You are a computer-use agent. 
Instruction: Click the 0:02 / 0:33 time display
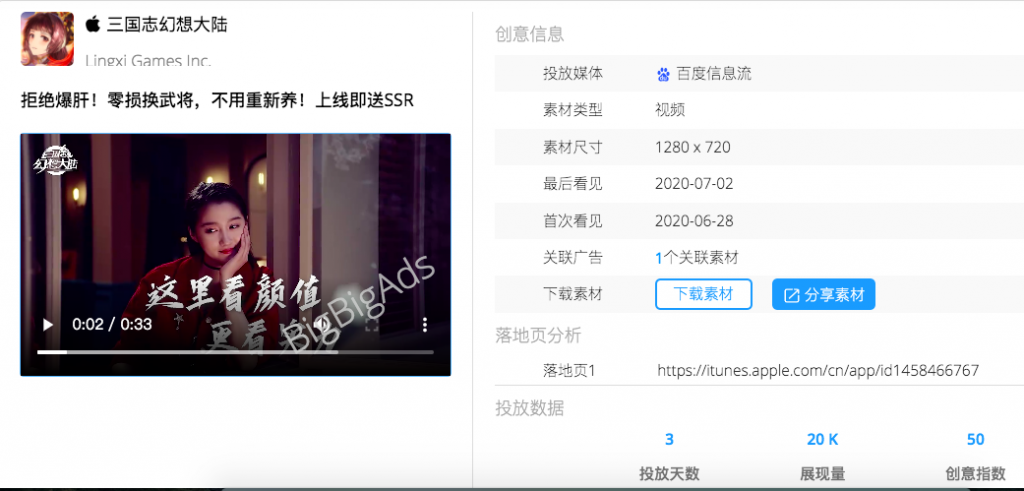click(112, 325)
